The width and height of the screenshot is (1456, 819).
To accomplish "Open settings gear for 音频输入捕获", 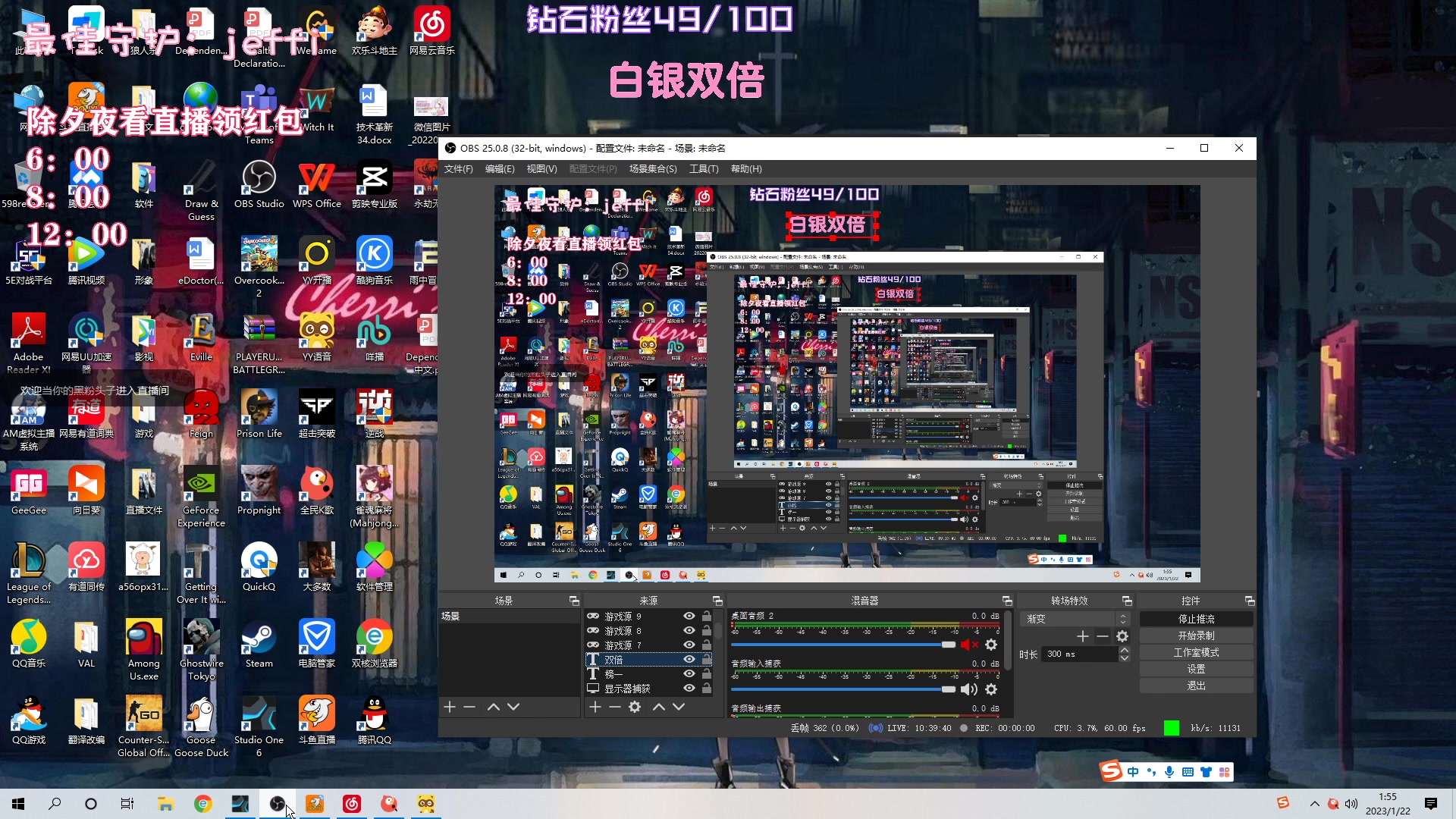I will (x=990, y=689).
